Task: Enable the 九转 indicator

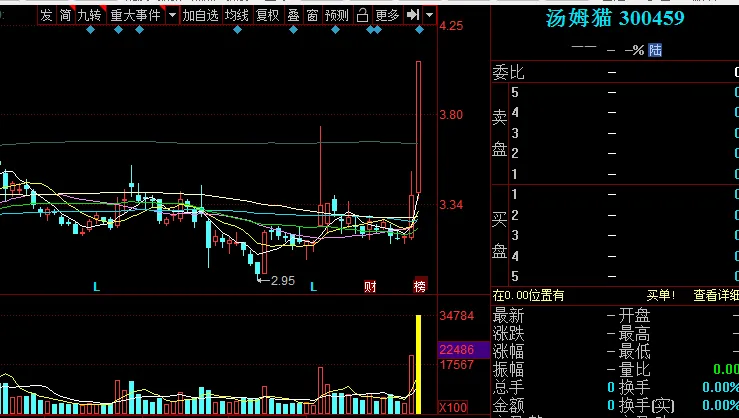Action: click(x=90, y=15)
